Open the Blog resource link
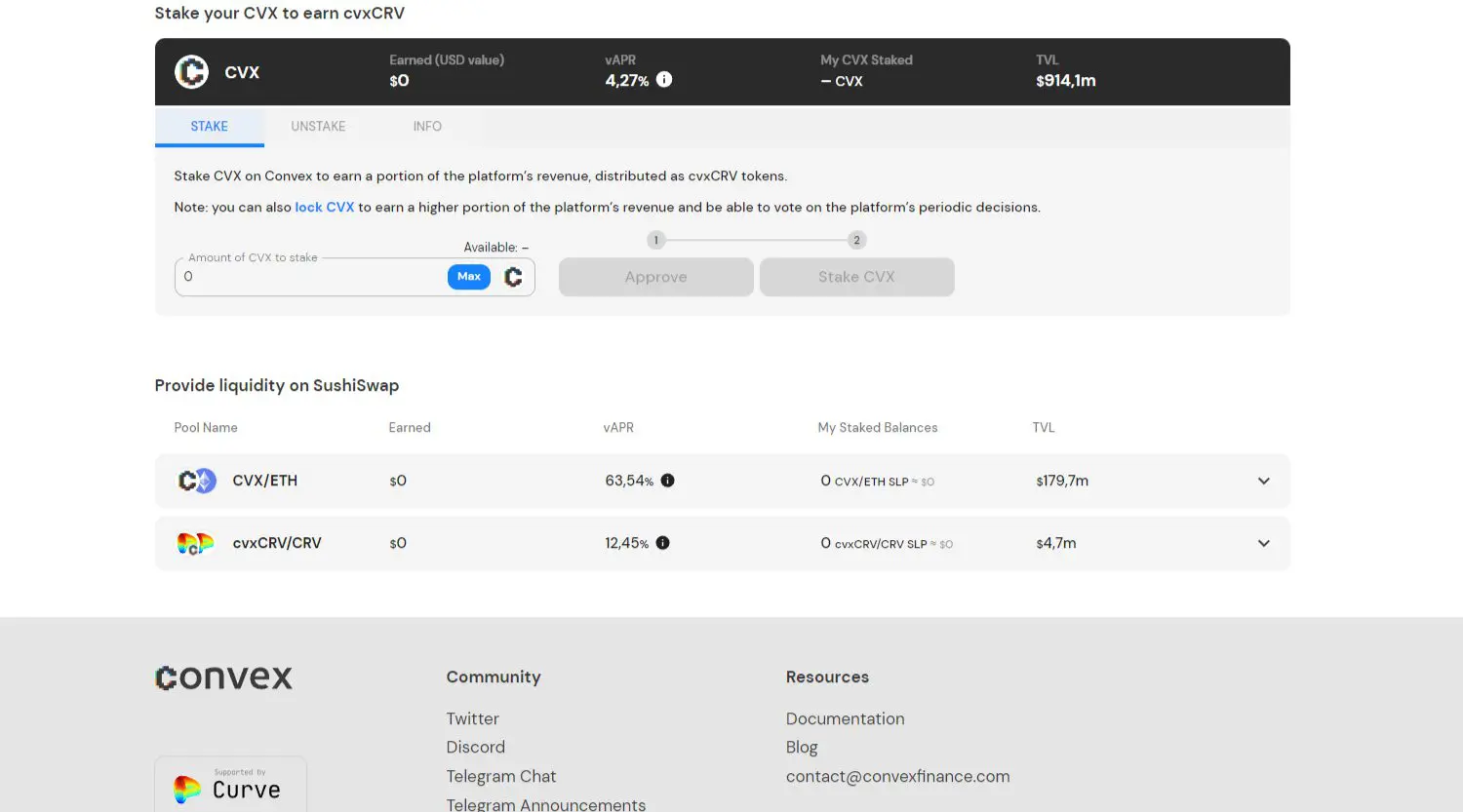The image size is (1463, 812). click(802, 747)
